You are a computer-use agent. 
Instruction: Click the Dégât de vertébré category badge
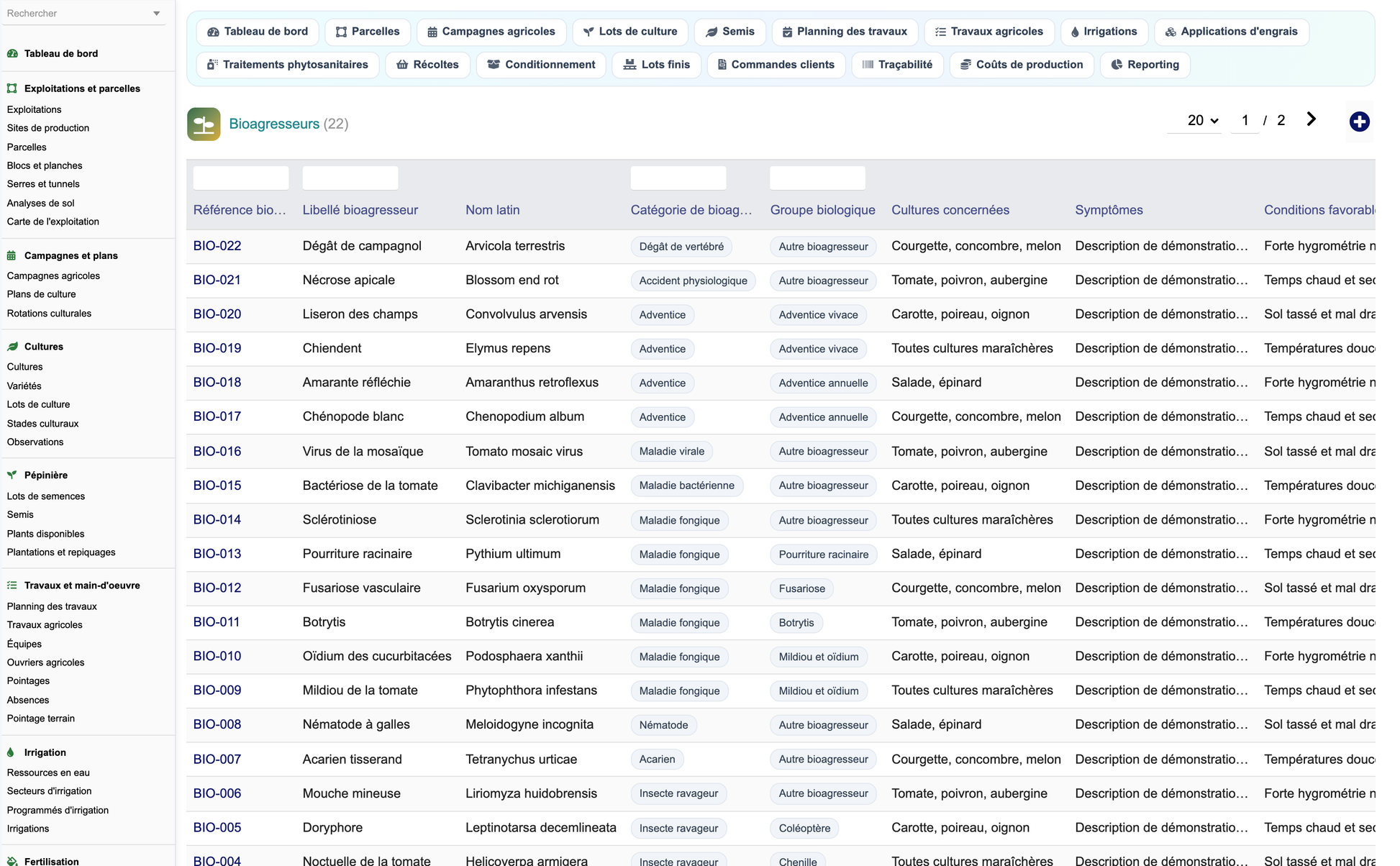click(x=681, y=247)
